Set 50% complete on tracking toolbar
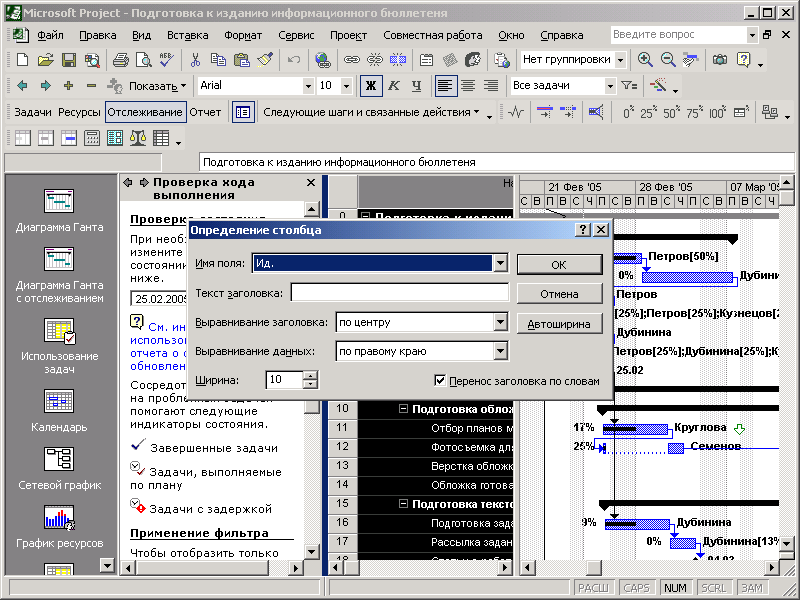800x600 pixels. (x=669, y=112)
